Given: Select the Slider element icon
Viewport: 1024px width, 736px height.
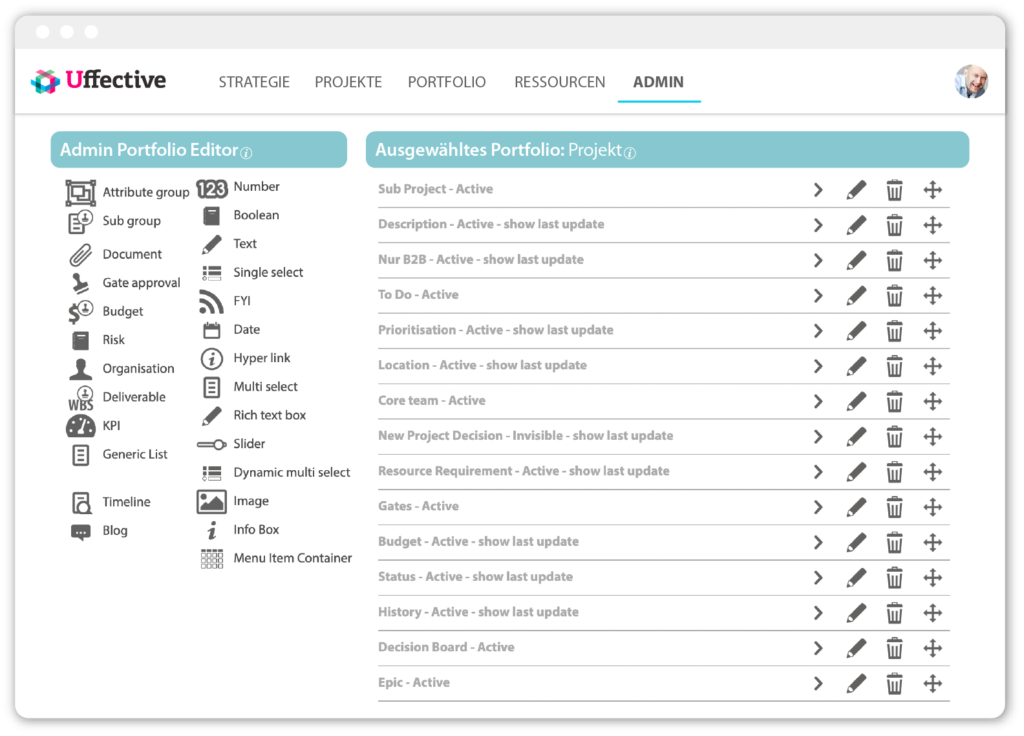Looking at the screenshot, I should (x=212, y=444).
